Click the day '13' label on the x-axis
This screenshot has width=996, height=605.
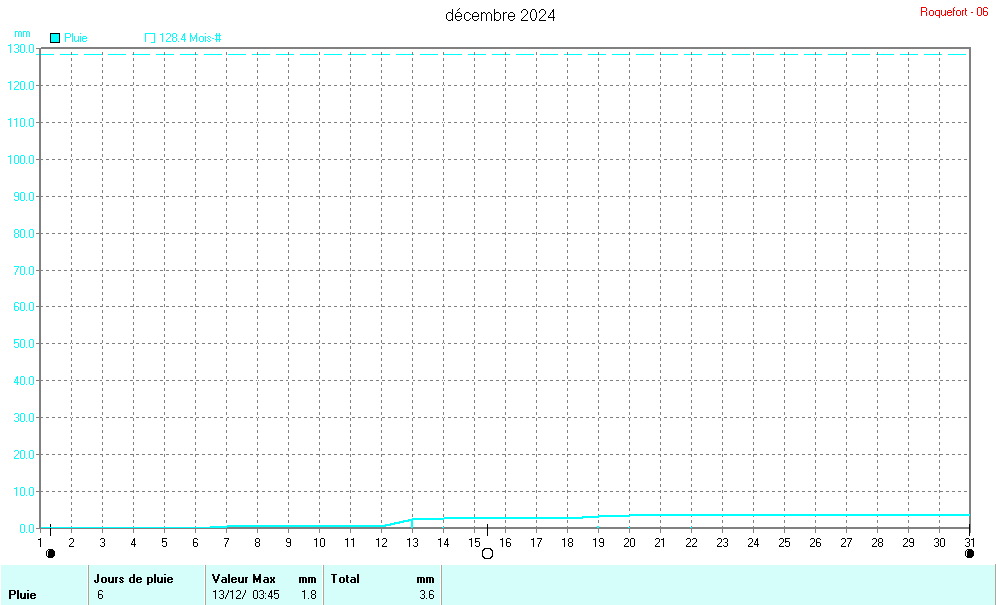pos(412,543)
